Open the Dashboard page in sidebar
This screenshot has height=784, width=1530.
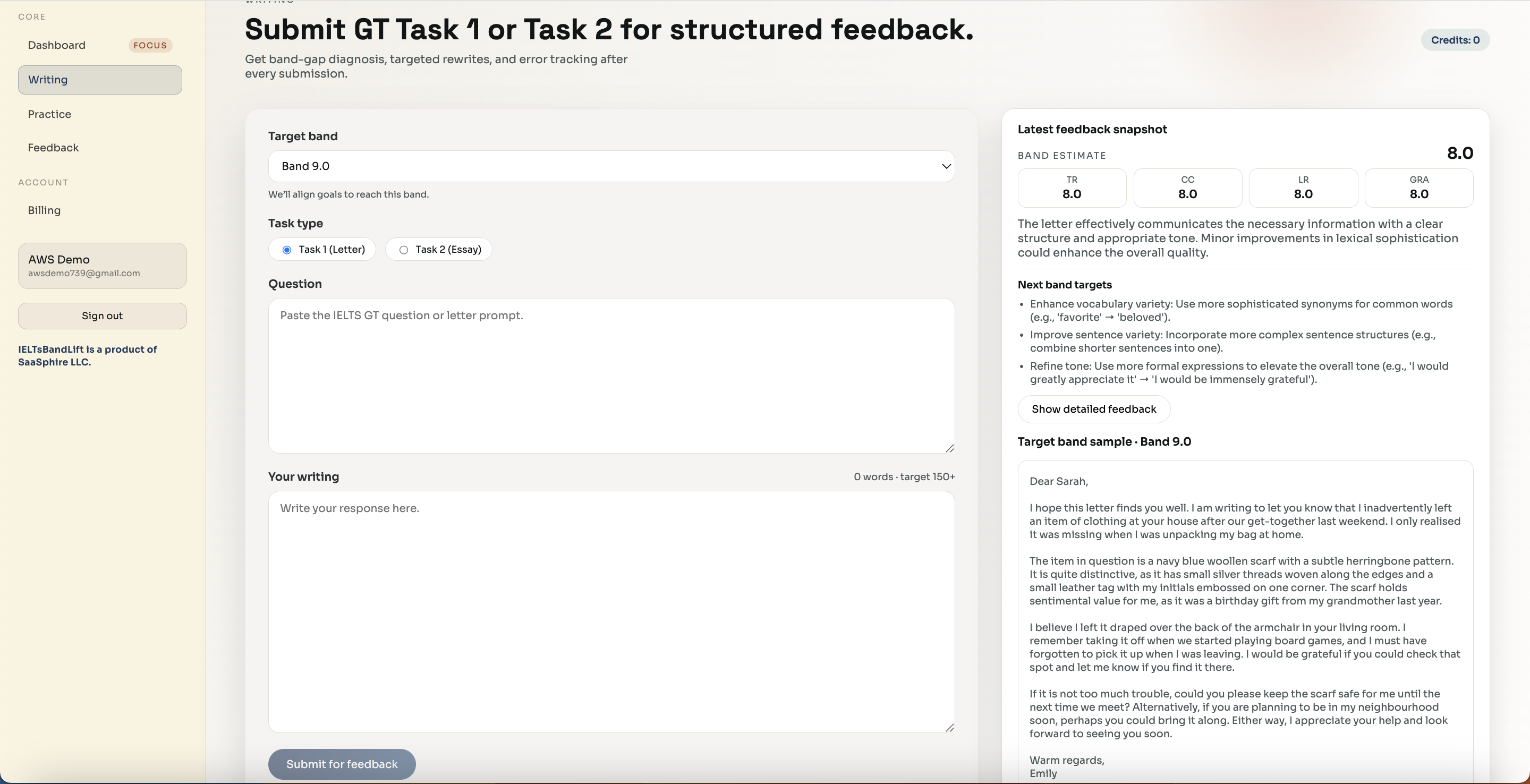click(x=56, y=45)
